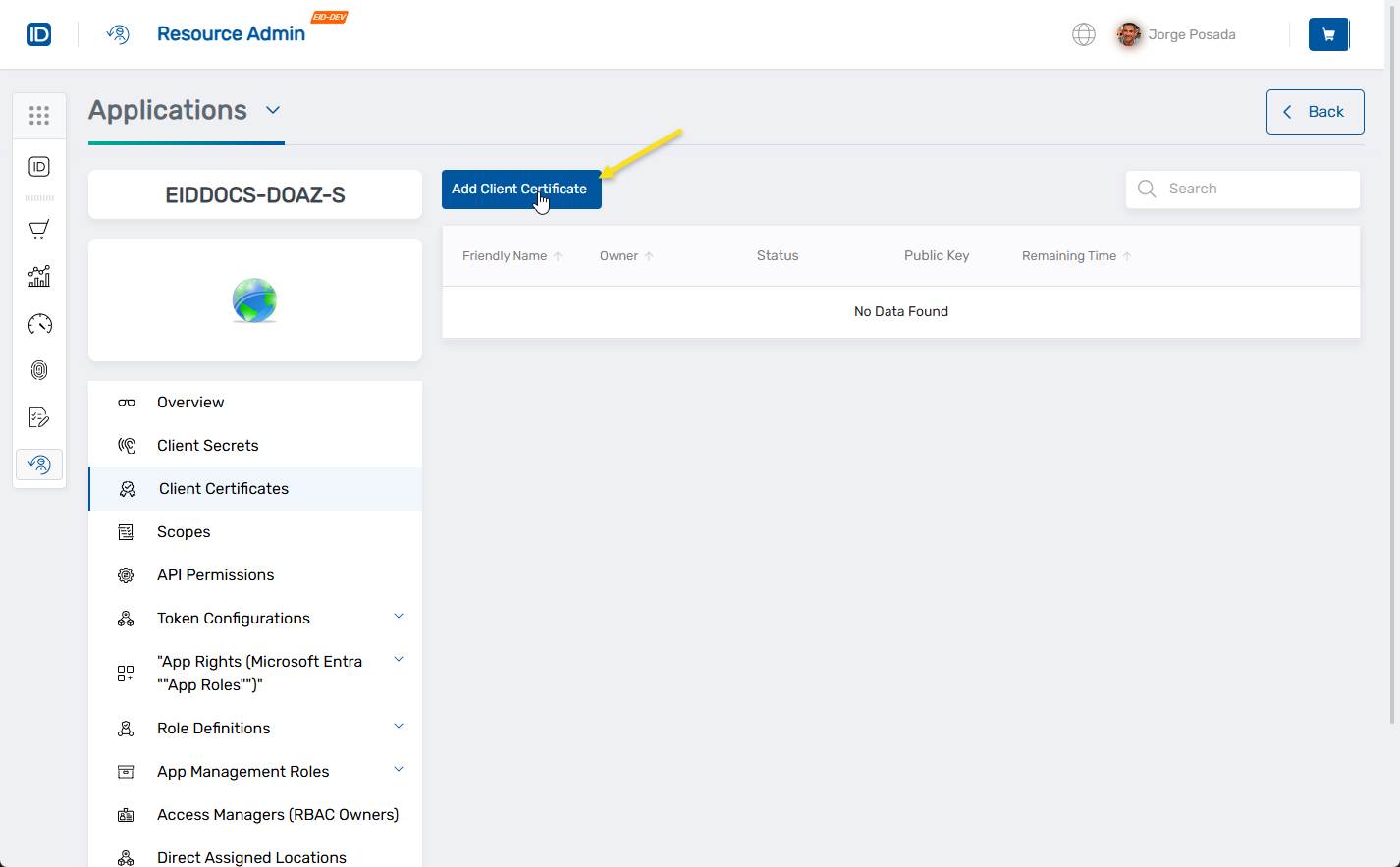Open the apps grid menu in sidebar
The image size is (1400, 867).
[39, 115]
